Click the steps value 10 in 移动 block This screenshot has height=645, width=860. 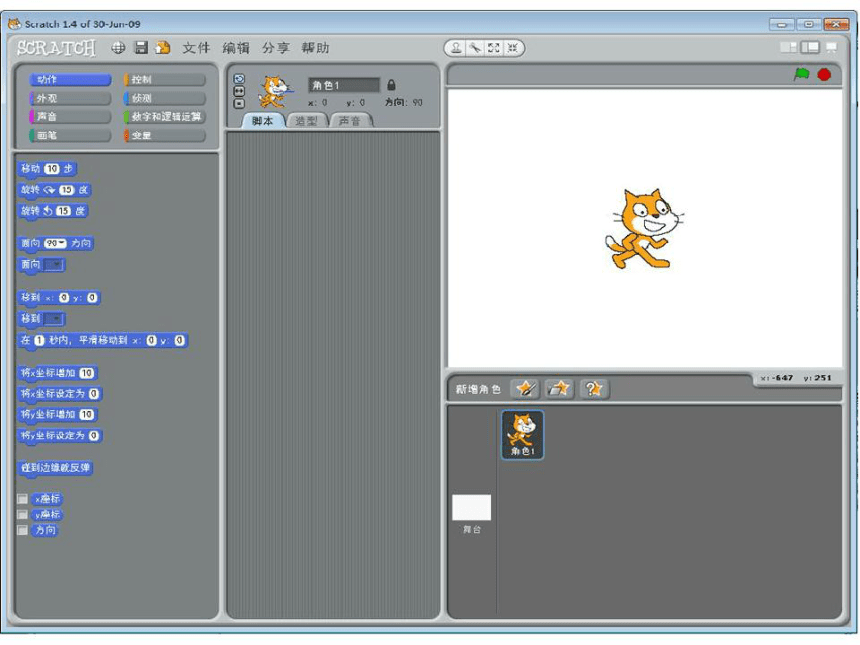(x=52, y=169)
